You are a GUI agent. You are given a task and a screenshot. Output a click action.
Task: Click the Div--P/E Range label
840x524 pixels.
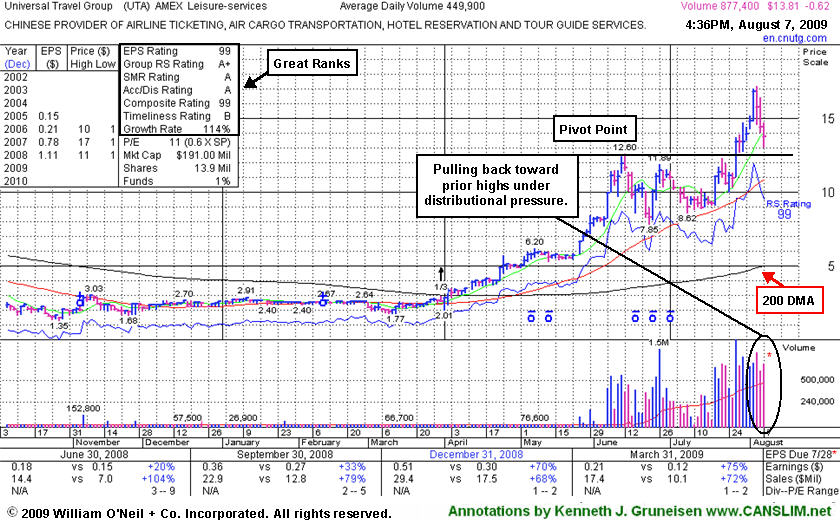click(801, 491)
